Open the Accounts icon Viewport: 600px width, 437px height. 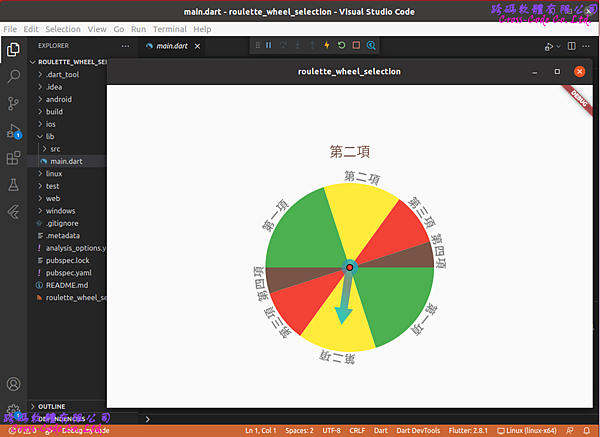pyautogui.click(x=13, y=384)
